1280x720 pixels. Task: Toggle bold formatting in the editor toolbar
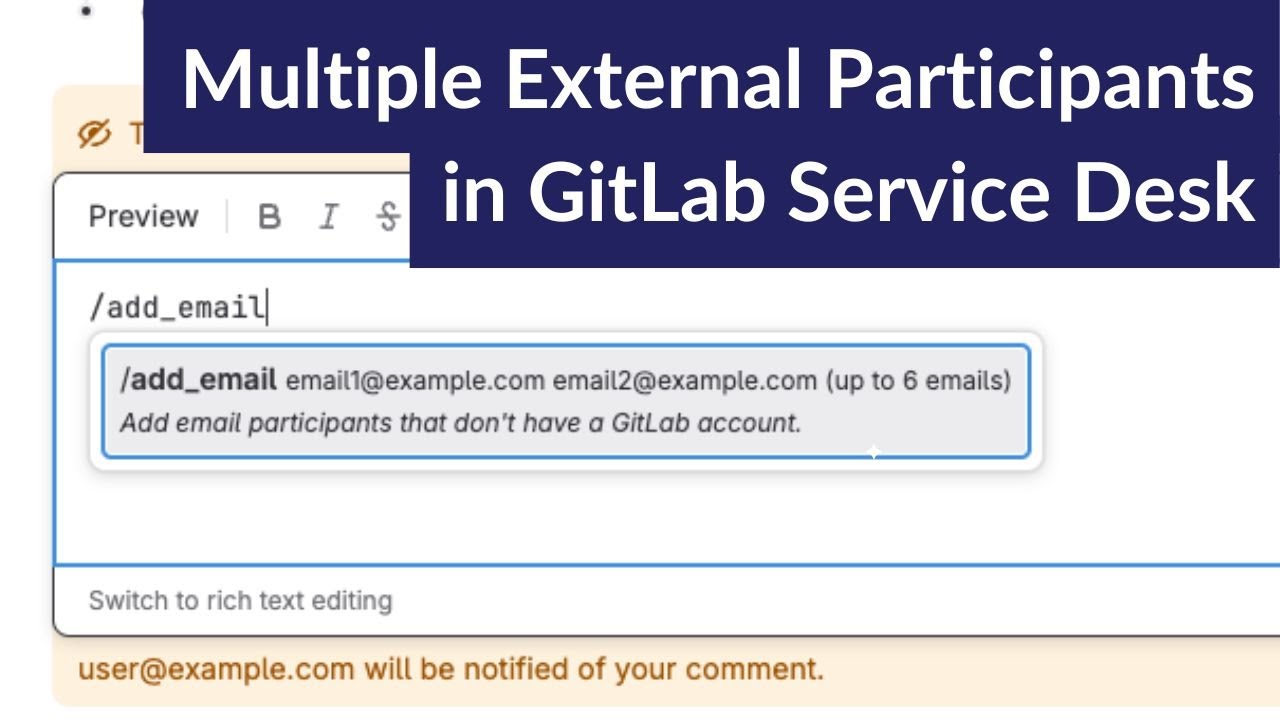tap(269, 217)
